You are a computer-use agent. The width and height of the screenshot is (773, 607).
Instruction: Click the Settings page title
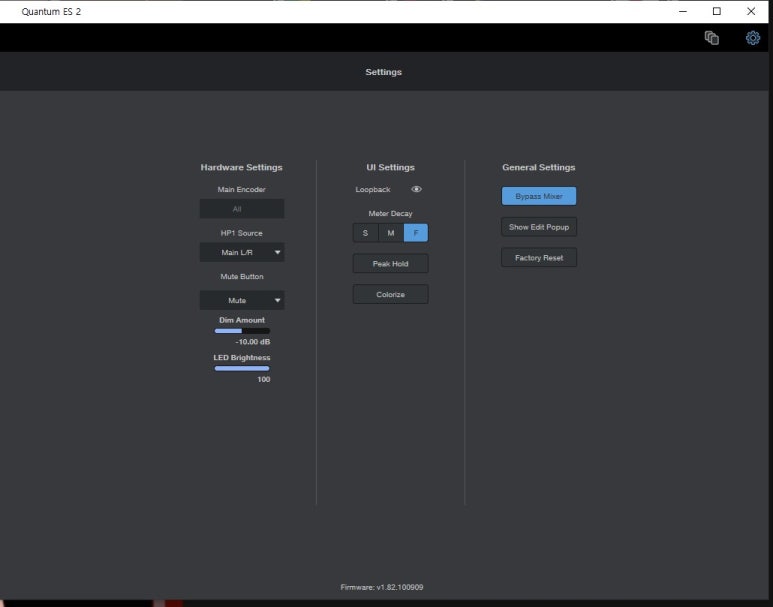click(x=384, y=72)
